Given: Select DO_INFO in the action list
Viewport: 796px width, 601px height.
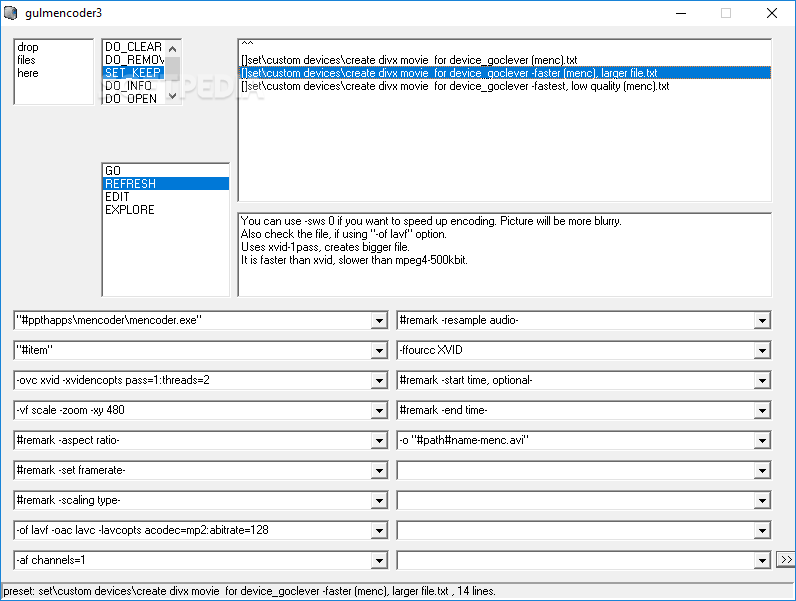Looking at the screenshot, I should coord(134,86).
